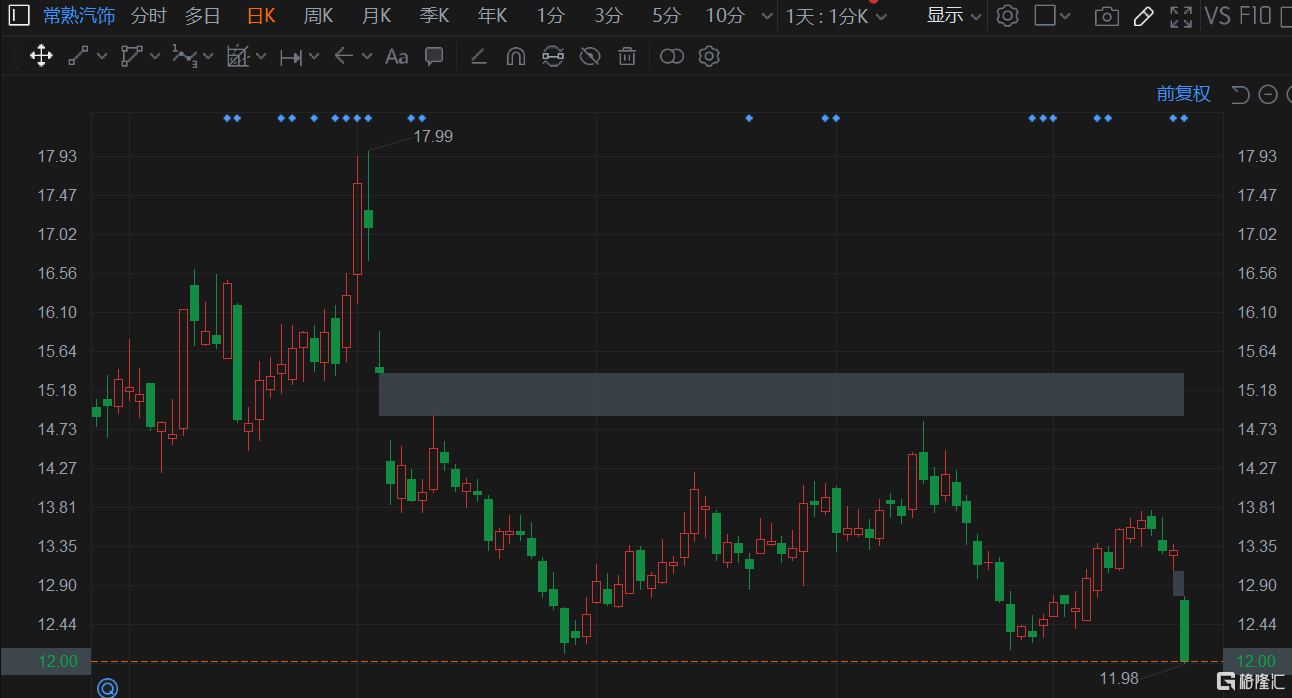Click the last green candle falling to 11.98
Viewport: 1292px width, 698px height.
[x=1184, y=630]
